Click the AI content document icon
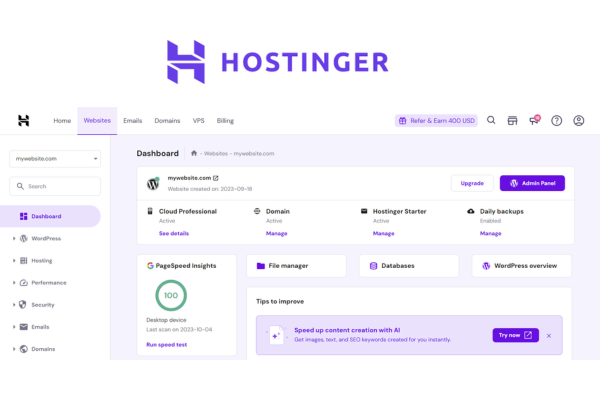600x400 pixels. pos(276,335)
